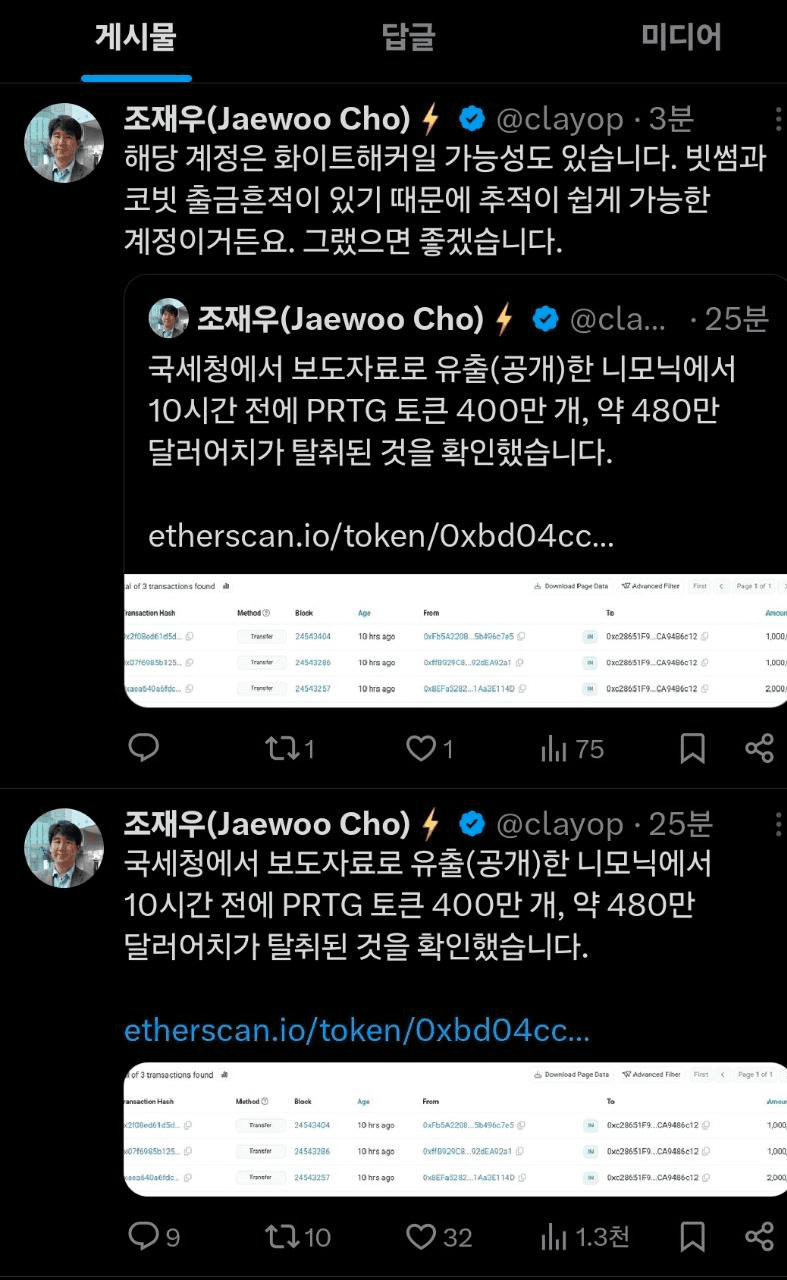Open the Etherscan screenshot in the second post
This screenshot has height=1280, width=787.
coord(455,1129)
